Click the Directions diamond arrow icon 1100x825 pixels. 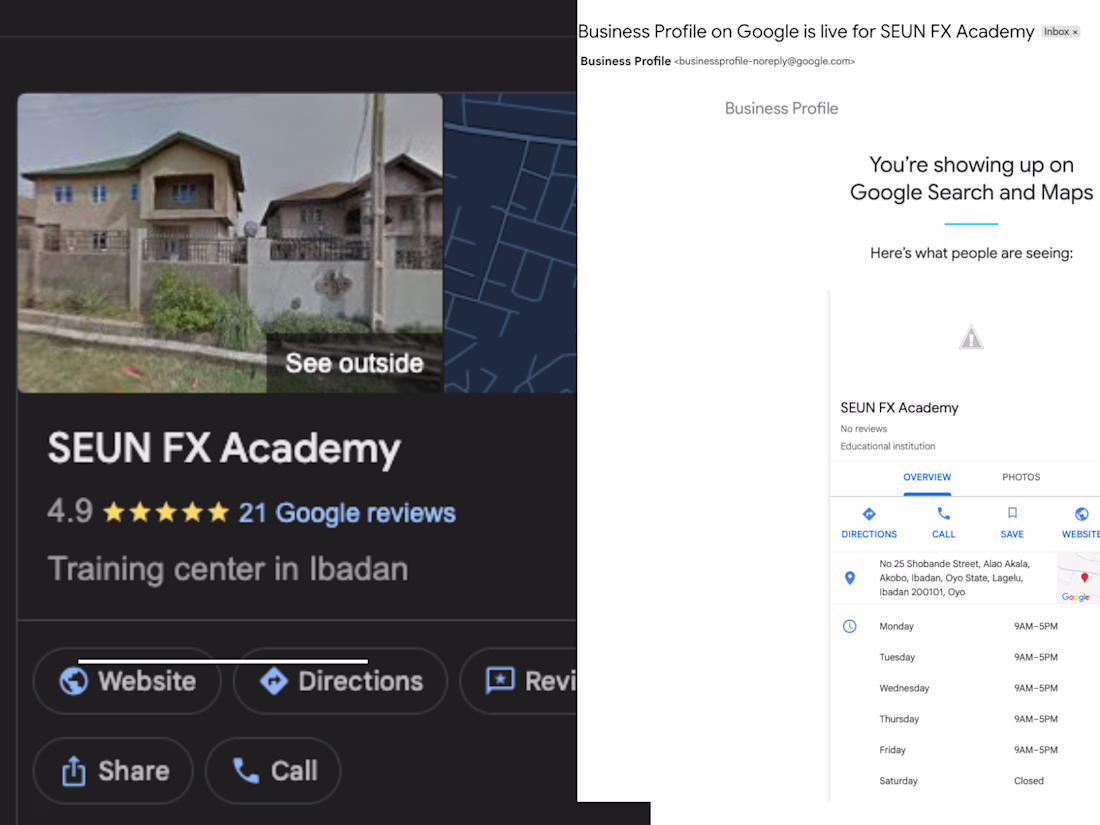[274, 680]
